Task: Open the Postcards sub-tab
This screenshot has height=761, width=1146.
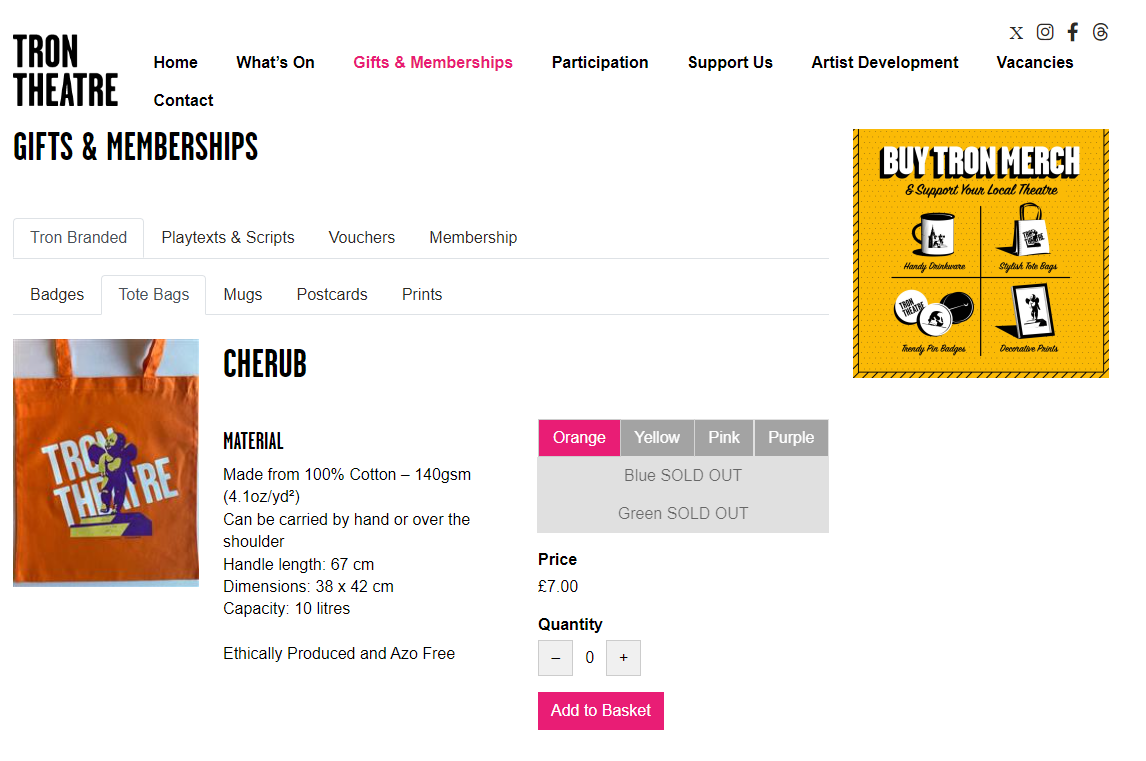Action: click(x=332, y=295)
